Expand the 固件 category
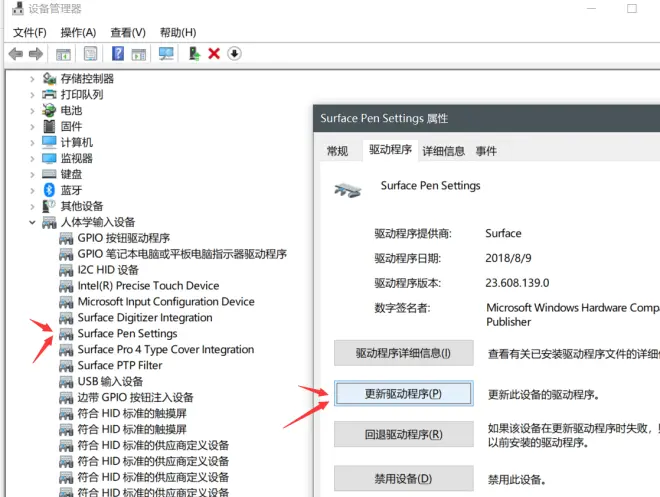Viewport: 660px width, 497px height. tap(32, 127)
